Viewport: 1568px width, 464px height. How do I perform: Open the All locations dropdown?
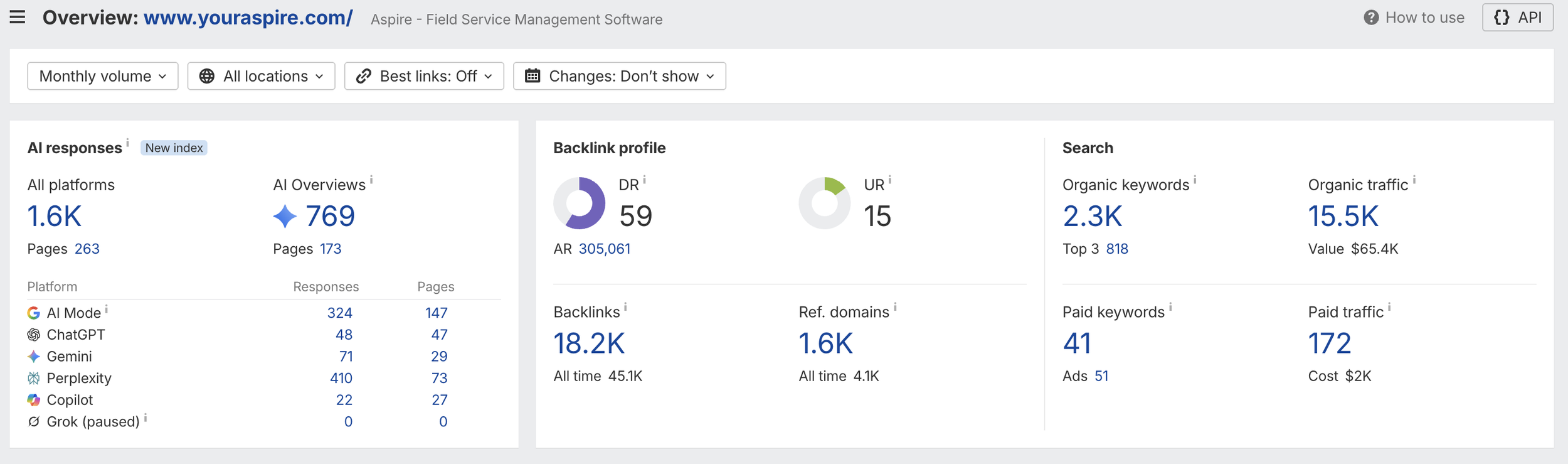tap(261, 76)
